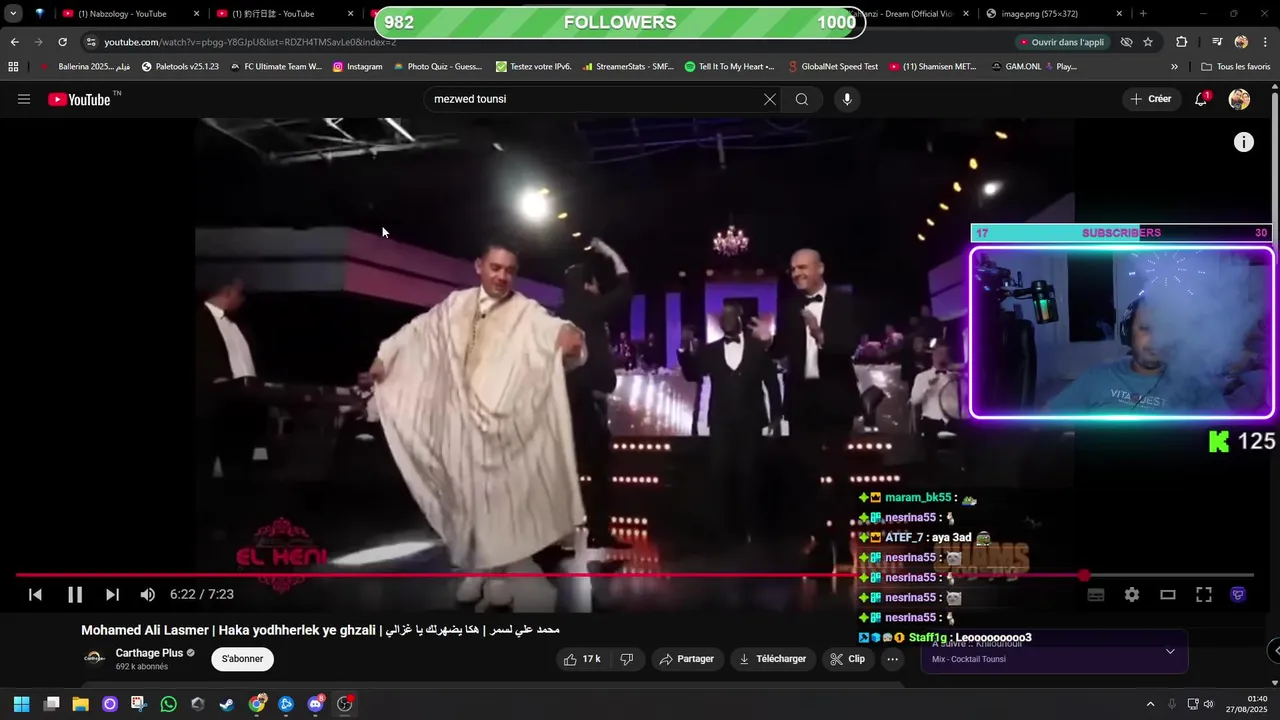Image resolution: width=1280 pixels, height=720 pixels.
Task: Subscribe with the S'abonner button
Action: coord(242,659)
